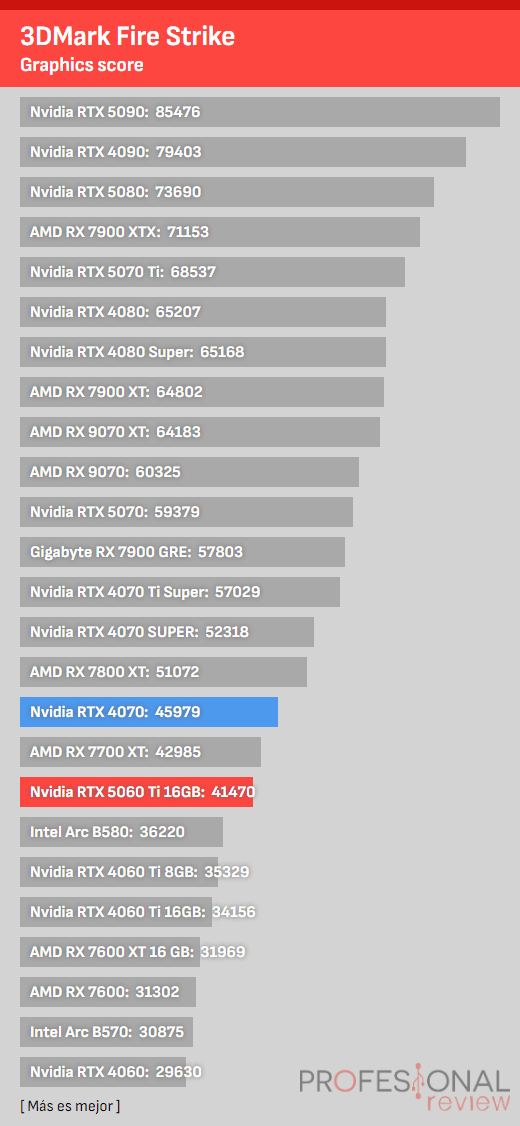Click the 3DMark Fire Strike title
The height and width of the screenshot is (1126, 520).
(x=128, y=35)
